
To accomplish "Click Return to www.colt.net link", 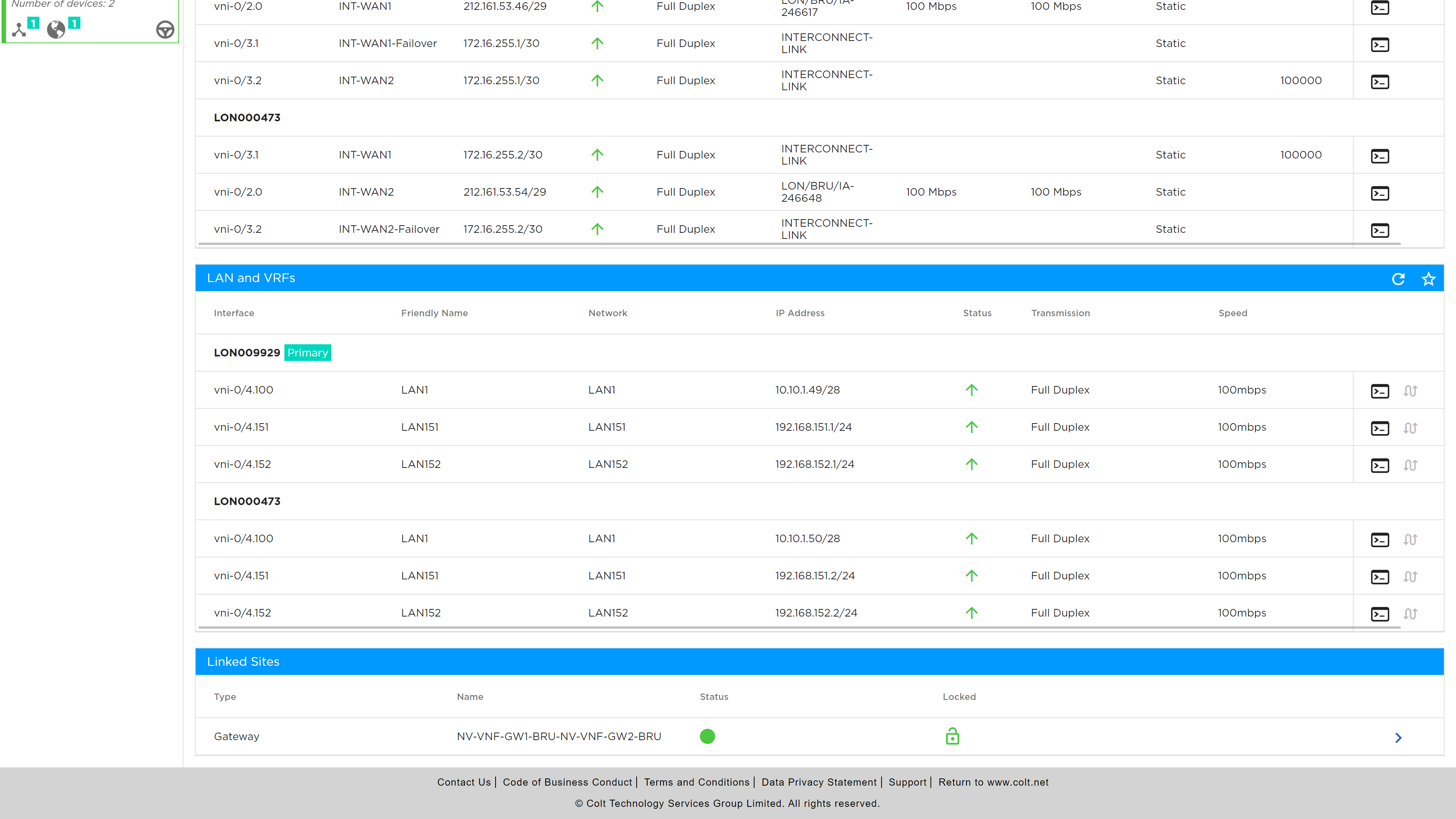I will [994, 782].
